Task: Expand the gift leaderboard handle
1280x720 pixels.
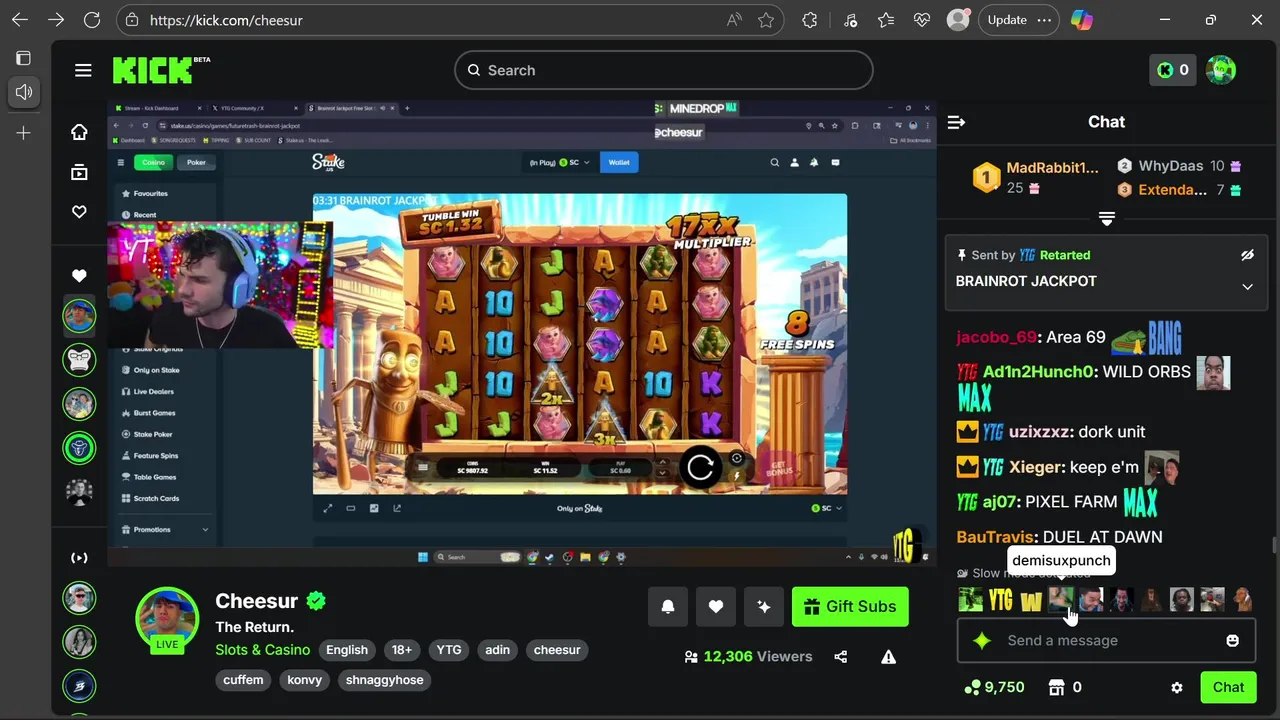Action: [1106, 218]
